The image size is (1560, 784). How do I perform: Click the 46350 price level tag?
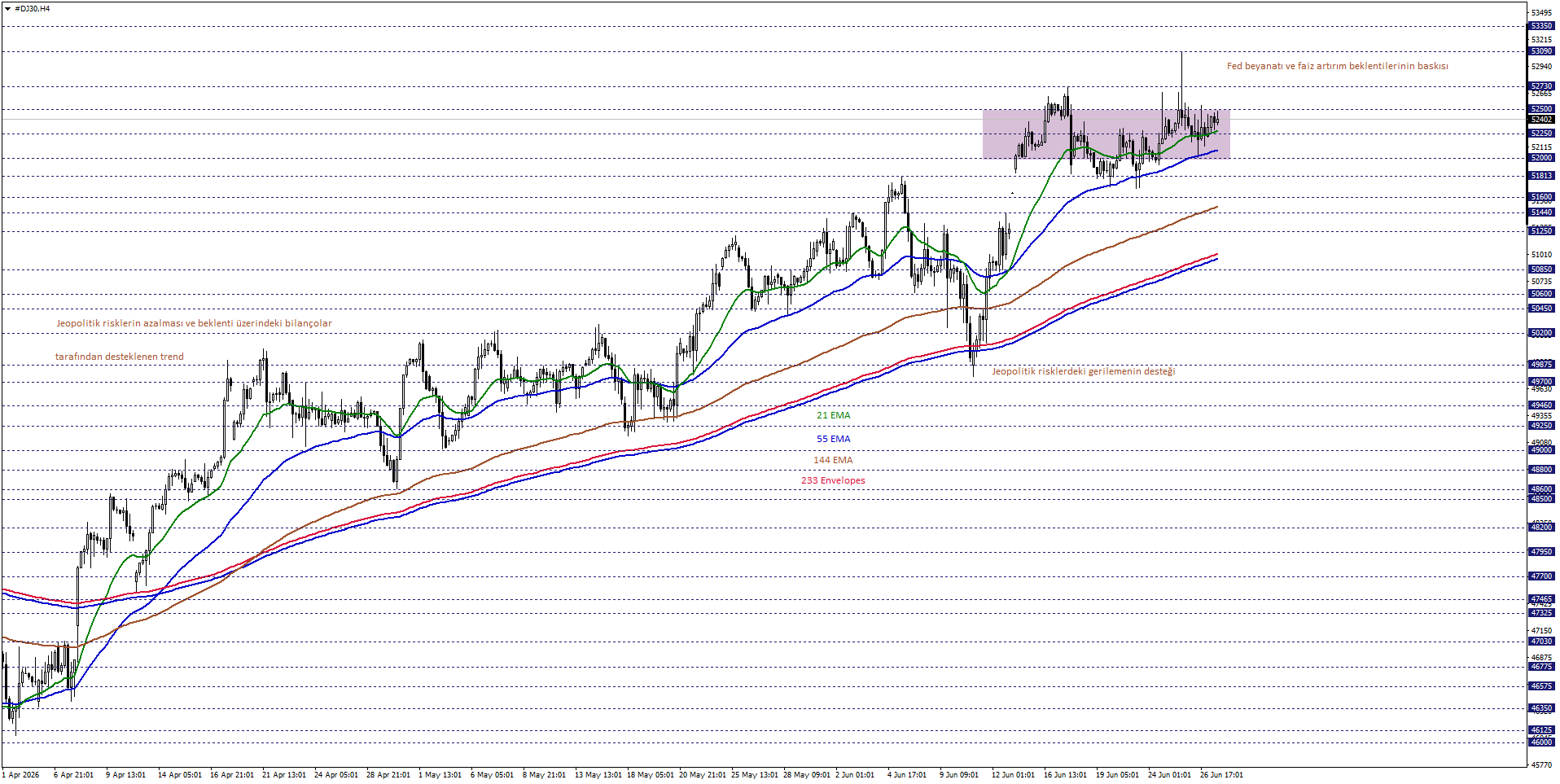click(1541, 708)
